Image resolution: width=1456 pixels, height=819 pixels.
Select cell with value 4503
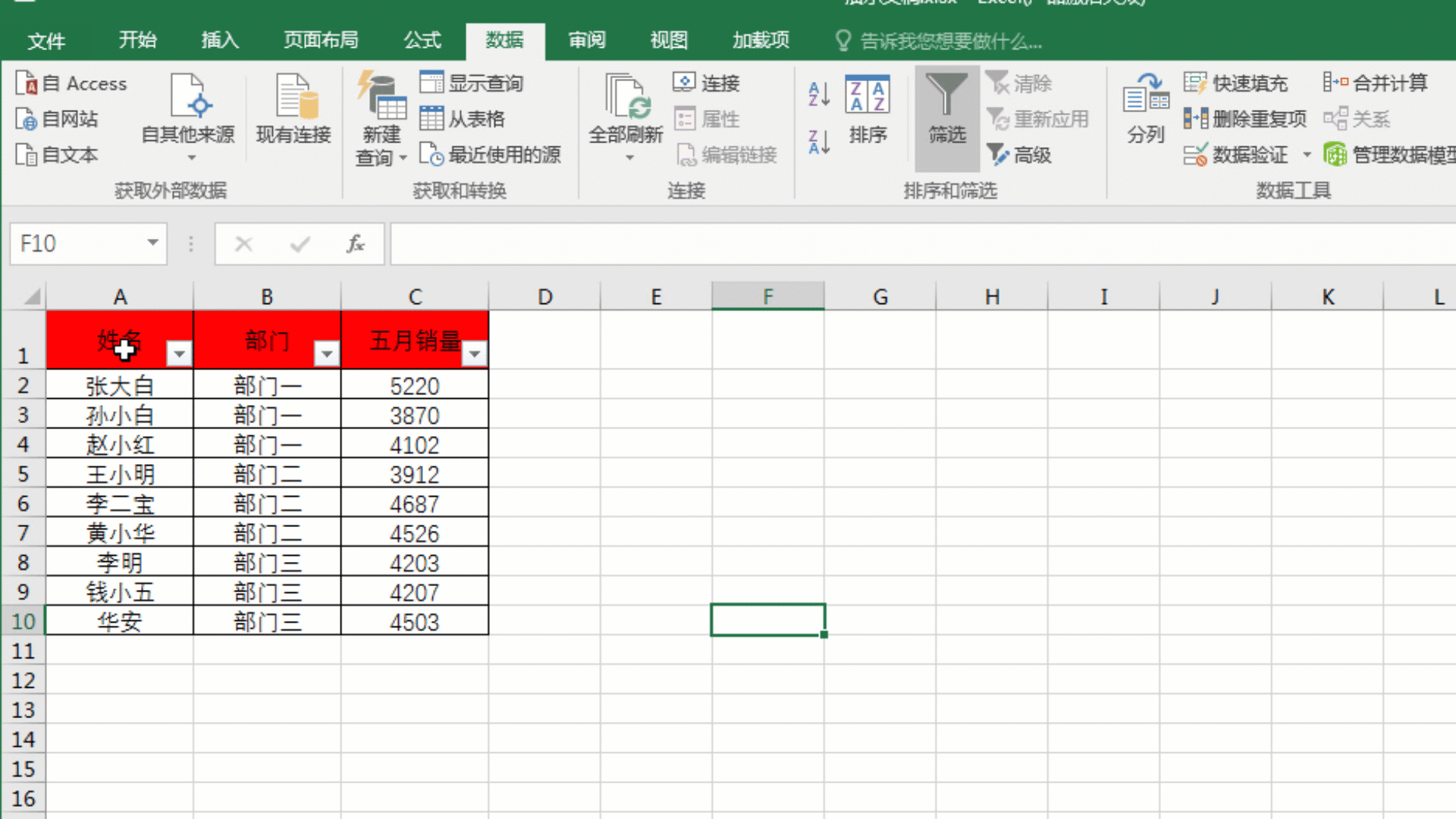point(415,621)
